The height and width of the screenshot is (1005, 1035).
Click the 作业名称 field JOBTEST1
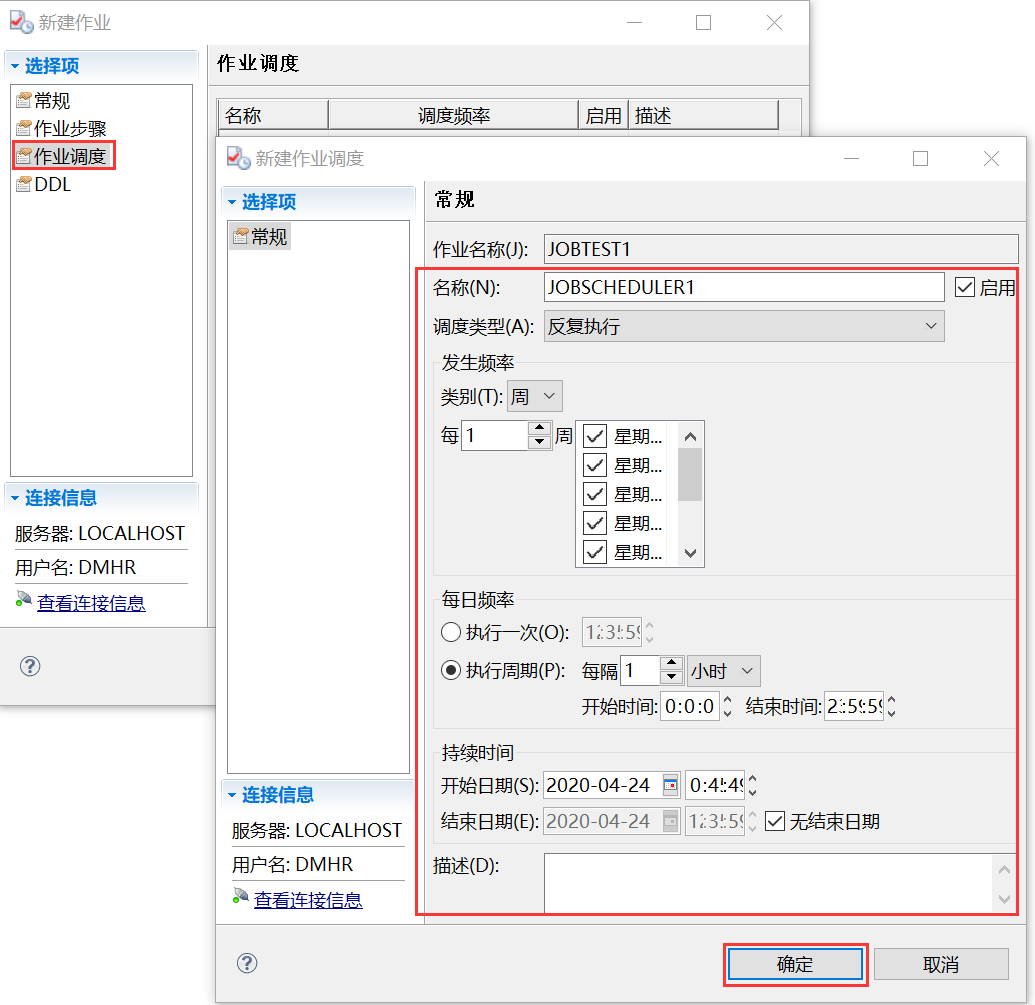tap(781, 249)
